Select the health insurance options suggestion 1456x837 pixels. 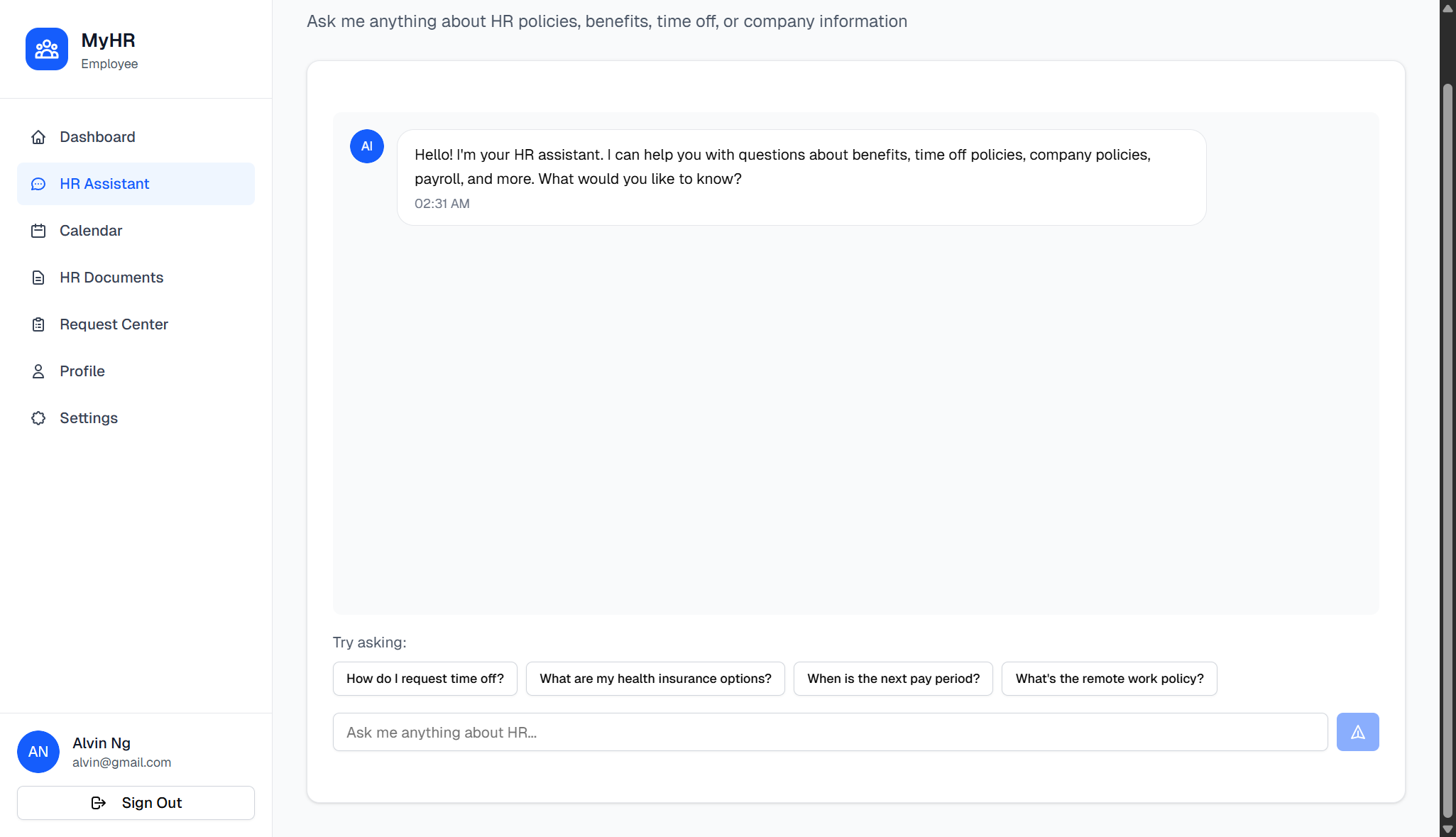click(x=655, y=679)
